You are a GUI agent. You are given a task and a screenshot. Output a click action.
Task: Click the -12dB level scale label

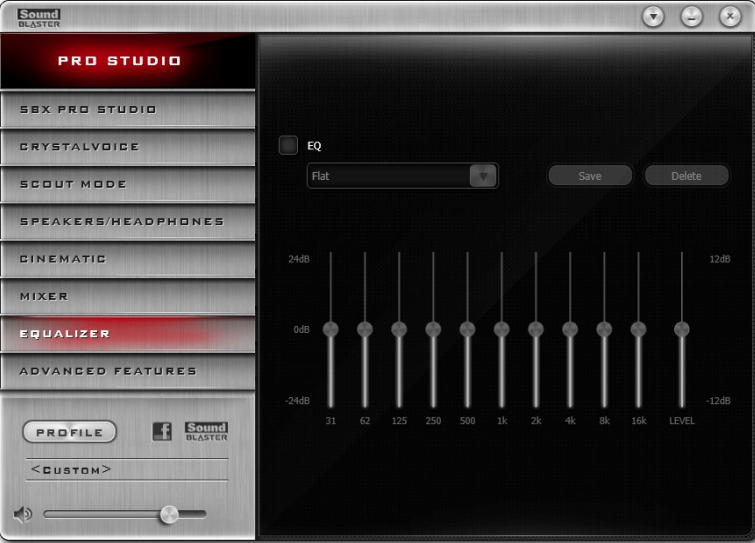click(x=718, y=401)
